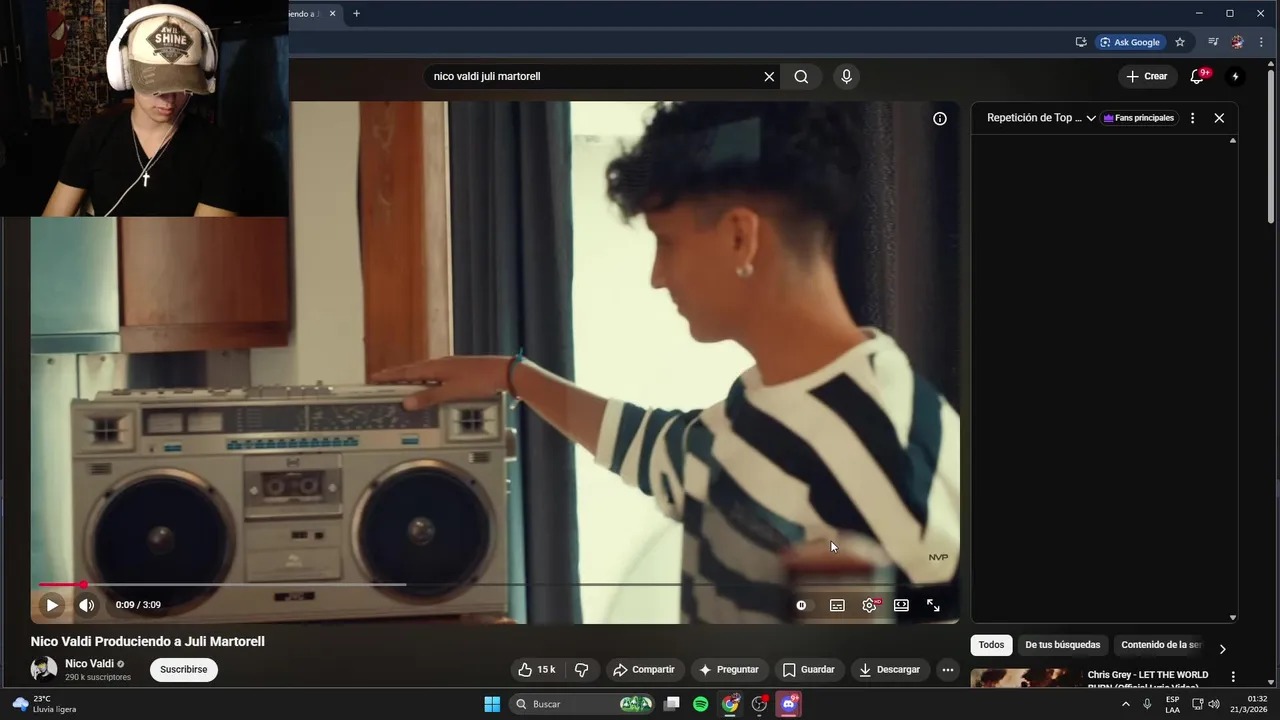1280x720 pixels.
Task: Subscribe with the Suscribirse button
Action: tap(184, 670)
